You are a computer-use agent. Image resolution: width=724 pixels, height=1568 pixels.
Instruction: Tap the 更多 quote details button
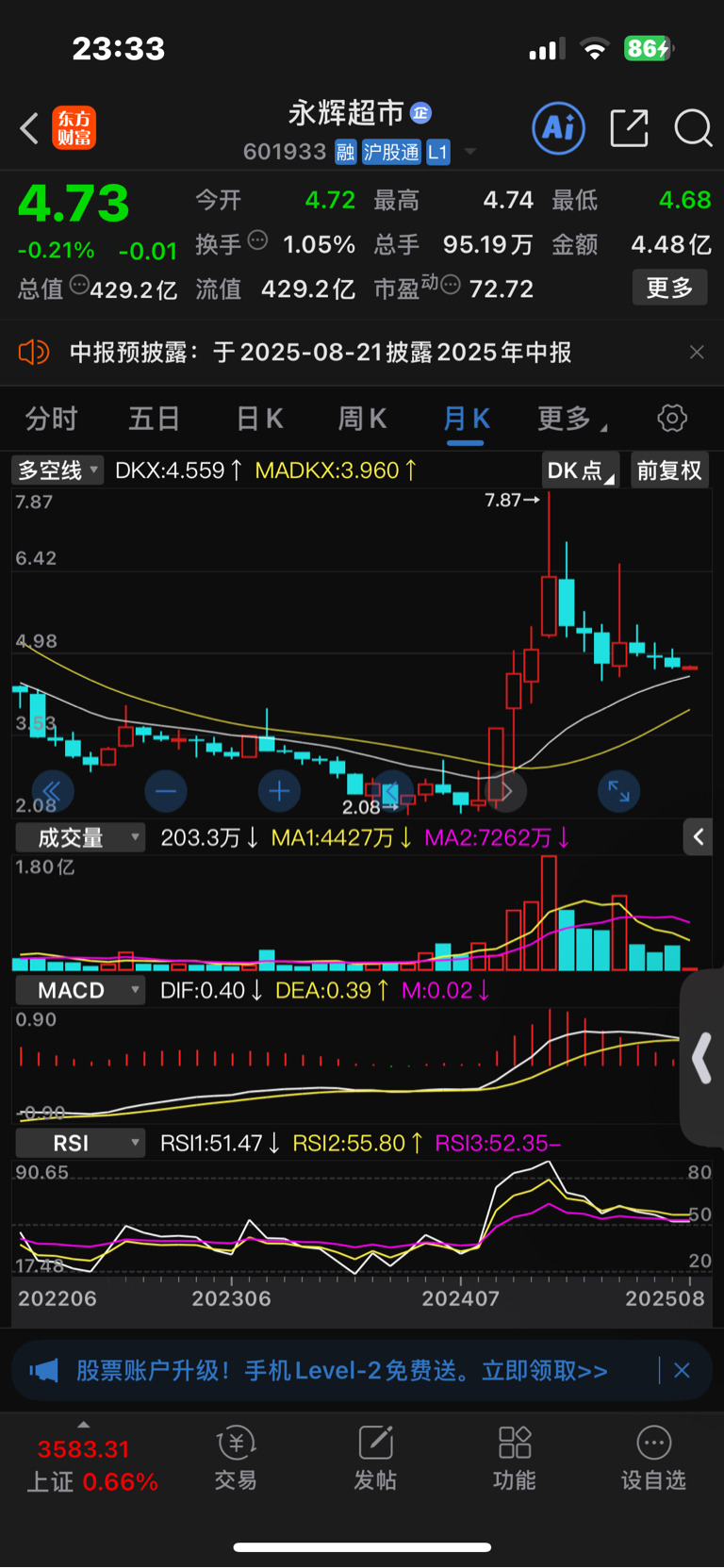(669, 288)
